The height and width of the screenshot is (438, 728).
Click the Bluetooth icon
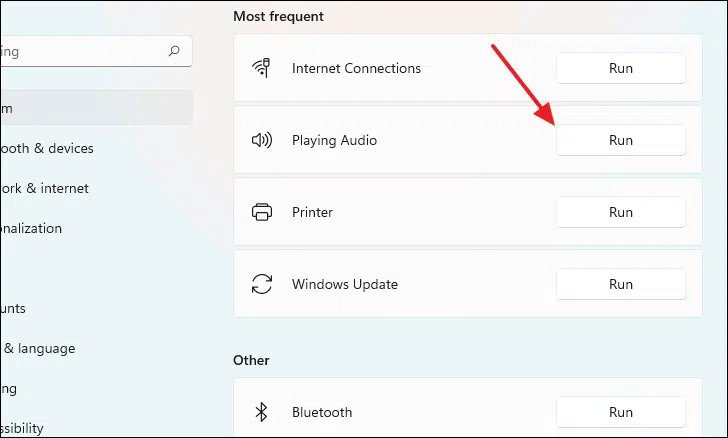point(261,412)
